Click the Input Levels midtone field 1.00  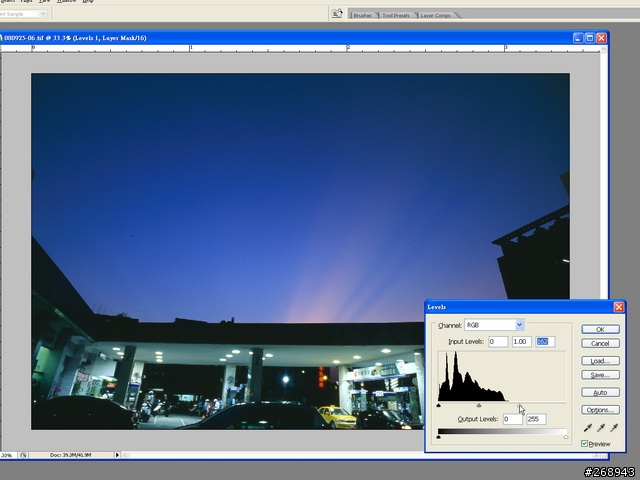(522, 341)
